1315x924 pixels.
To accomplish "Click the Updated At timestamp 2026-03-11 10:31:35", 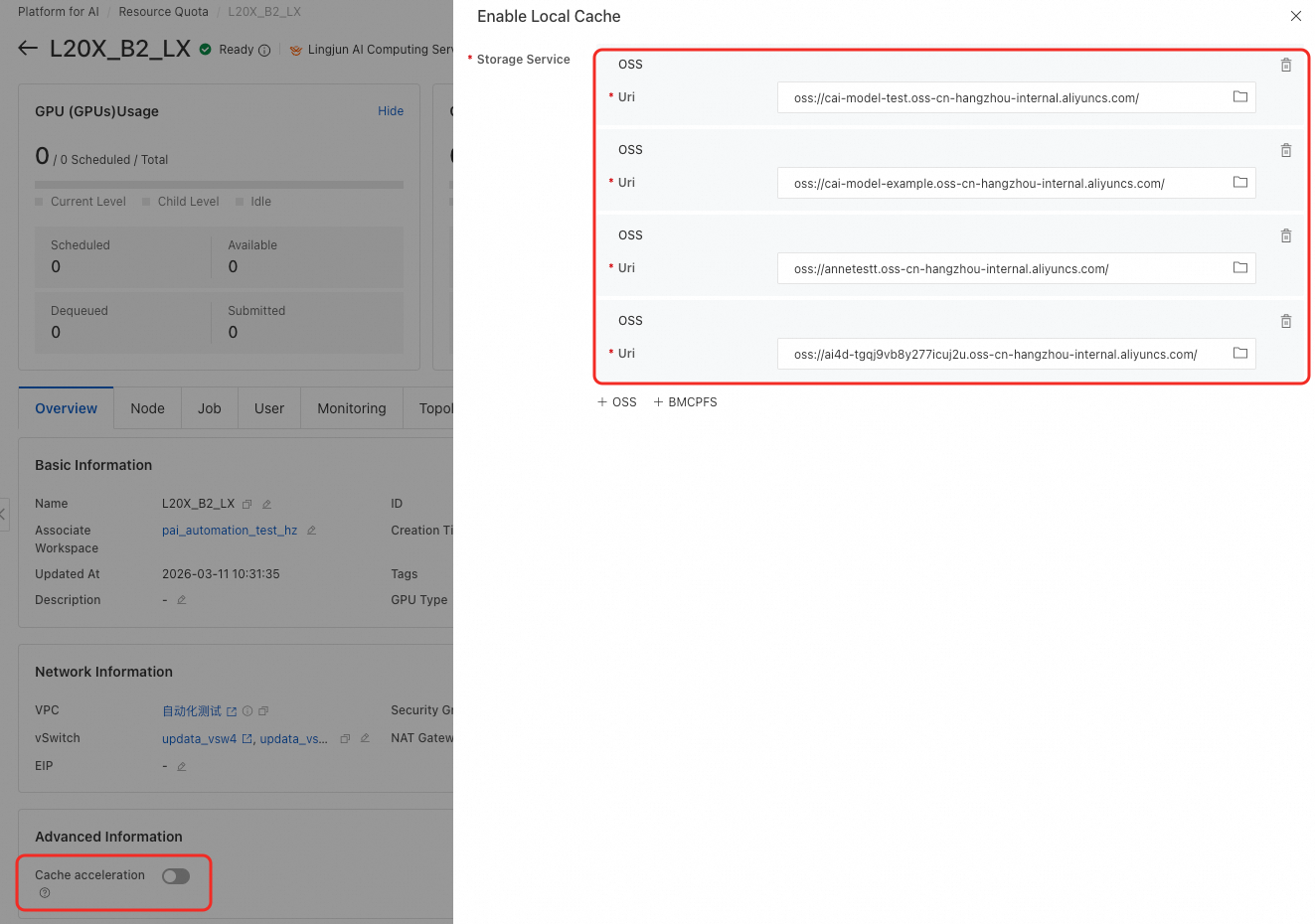I will coord(221,574).
